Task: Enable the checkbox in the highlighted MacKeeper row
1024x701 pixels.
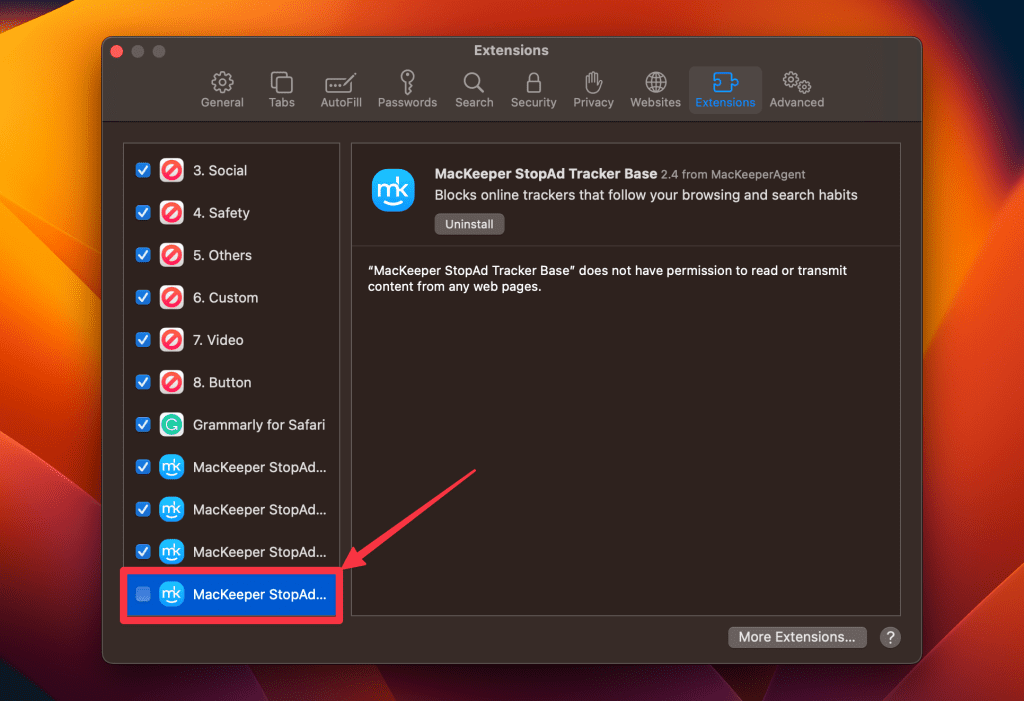Action: coord(143,594)
